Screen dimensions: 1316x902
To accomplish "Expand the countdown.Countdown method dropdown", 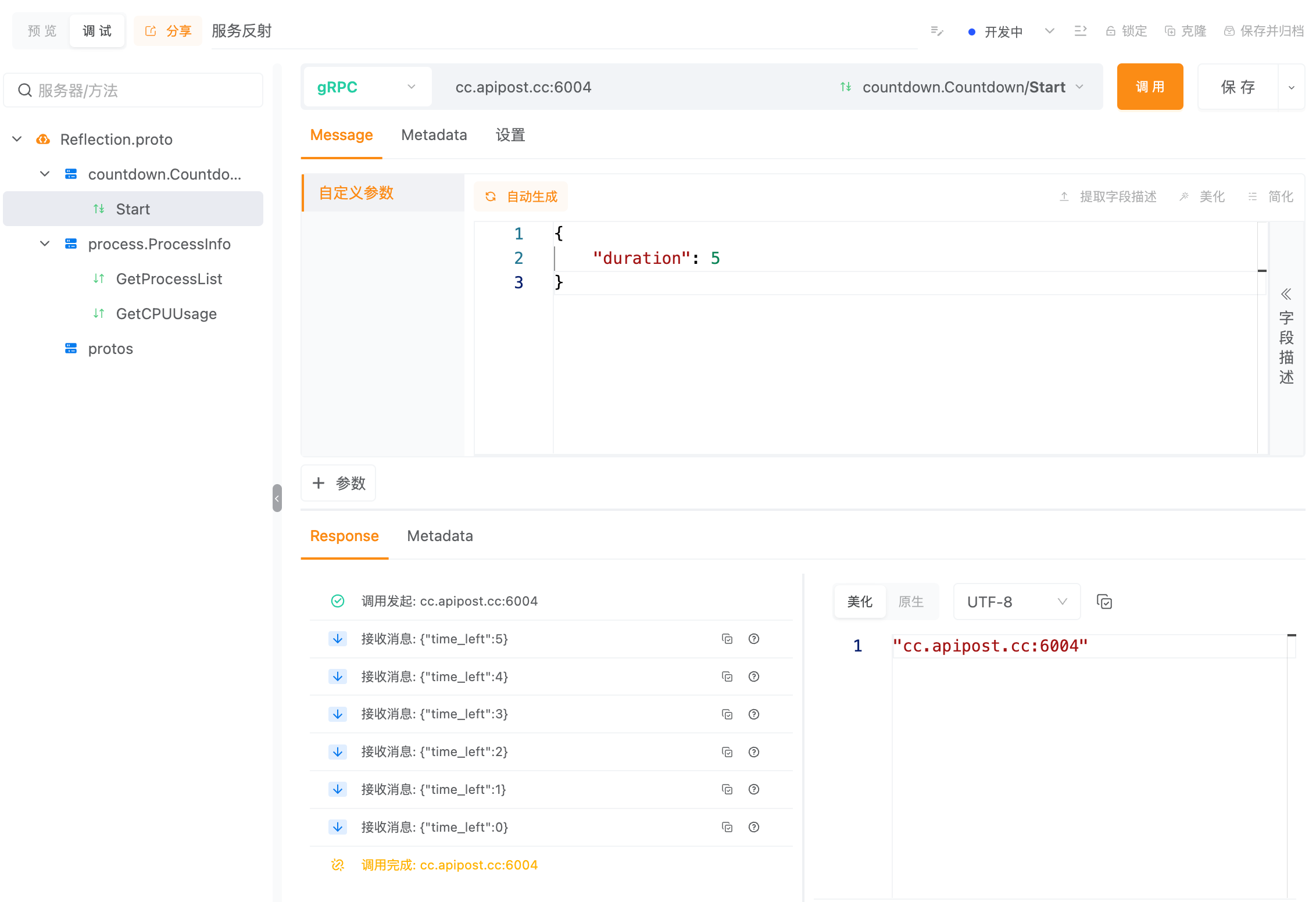I will [x=1080, y=87].
